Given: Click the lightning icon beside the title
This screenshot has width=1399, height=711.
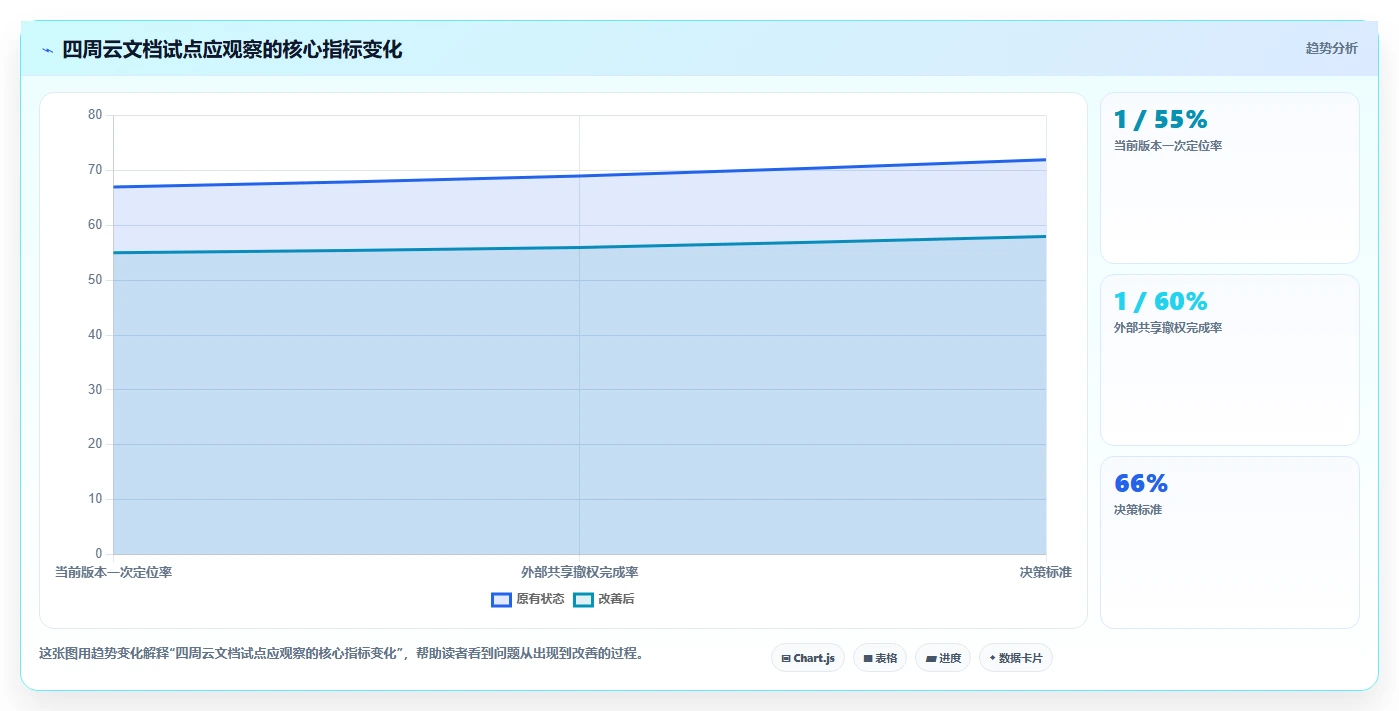Looking at the screenshot, I should [x=48, y=50].
